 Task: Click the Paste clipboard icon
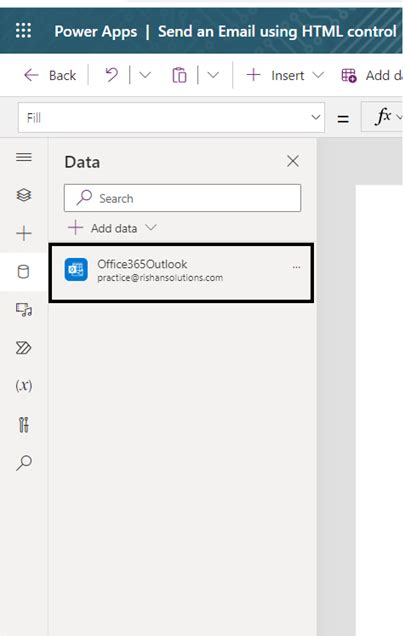(x=179, y=75)
